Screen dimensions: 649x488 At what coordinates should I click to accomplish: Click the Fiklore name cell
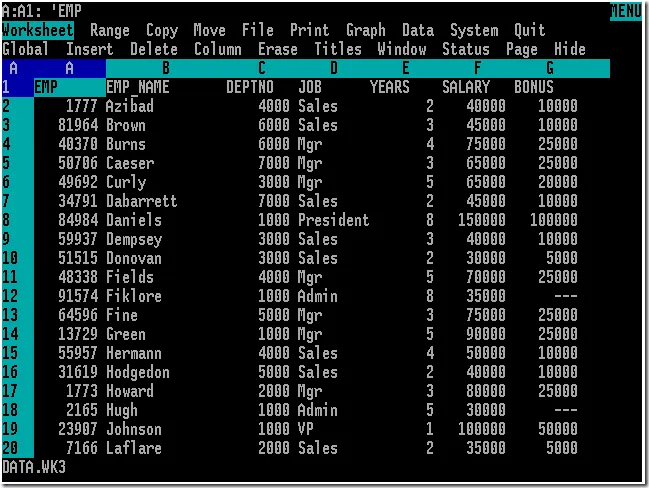134,296
